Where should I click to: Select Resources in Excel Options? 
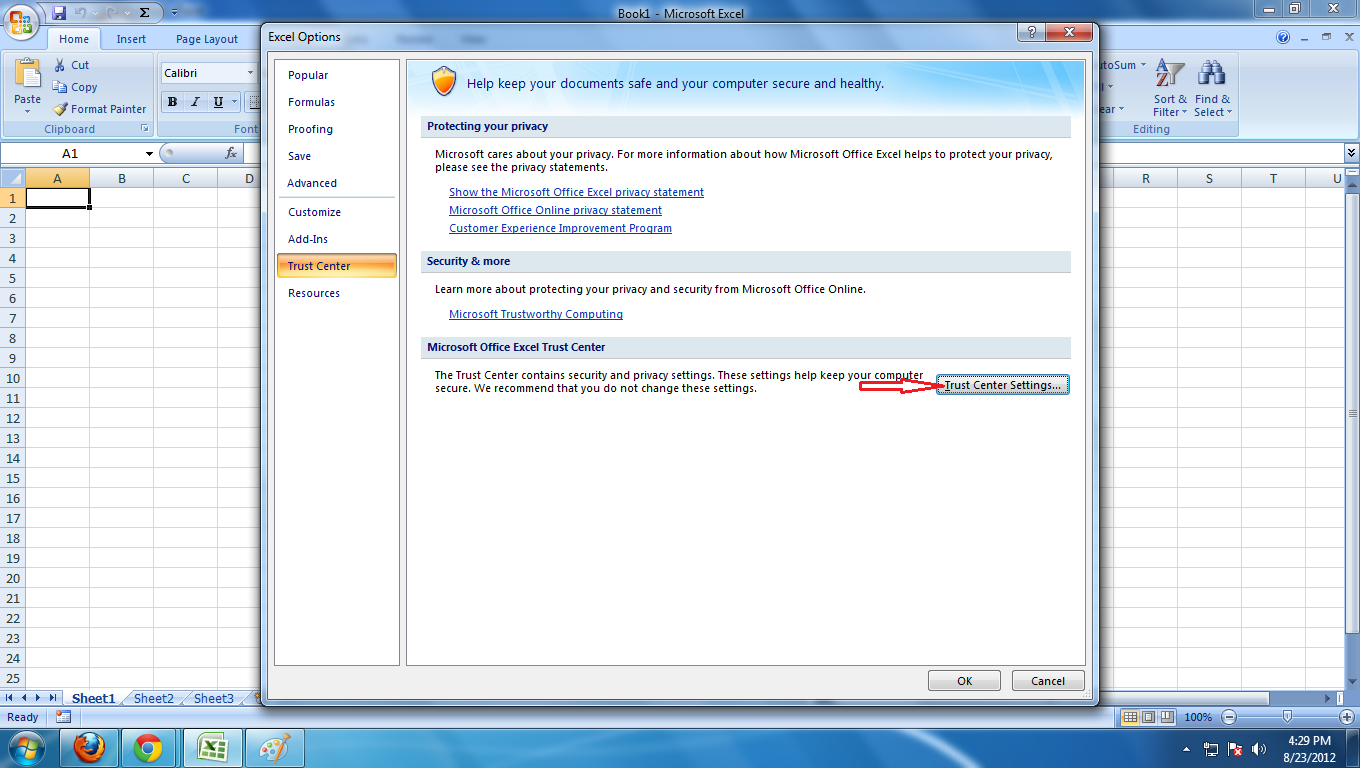pyautogui.click(x=336, y=293)
